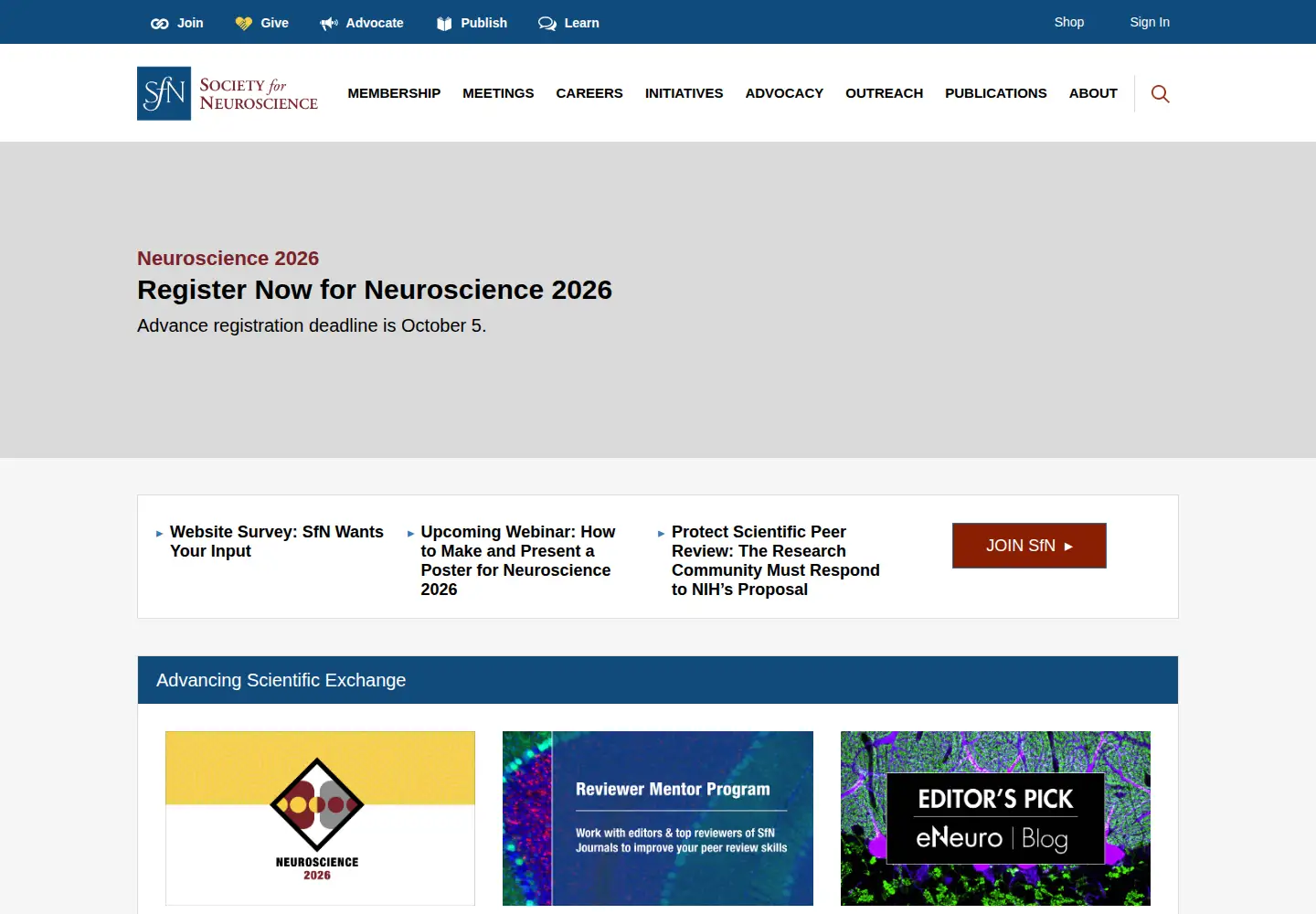Click the JOIN SfN button
The height and width of the screenshot is (914, 1316).
(x=1029, y=546)
